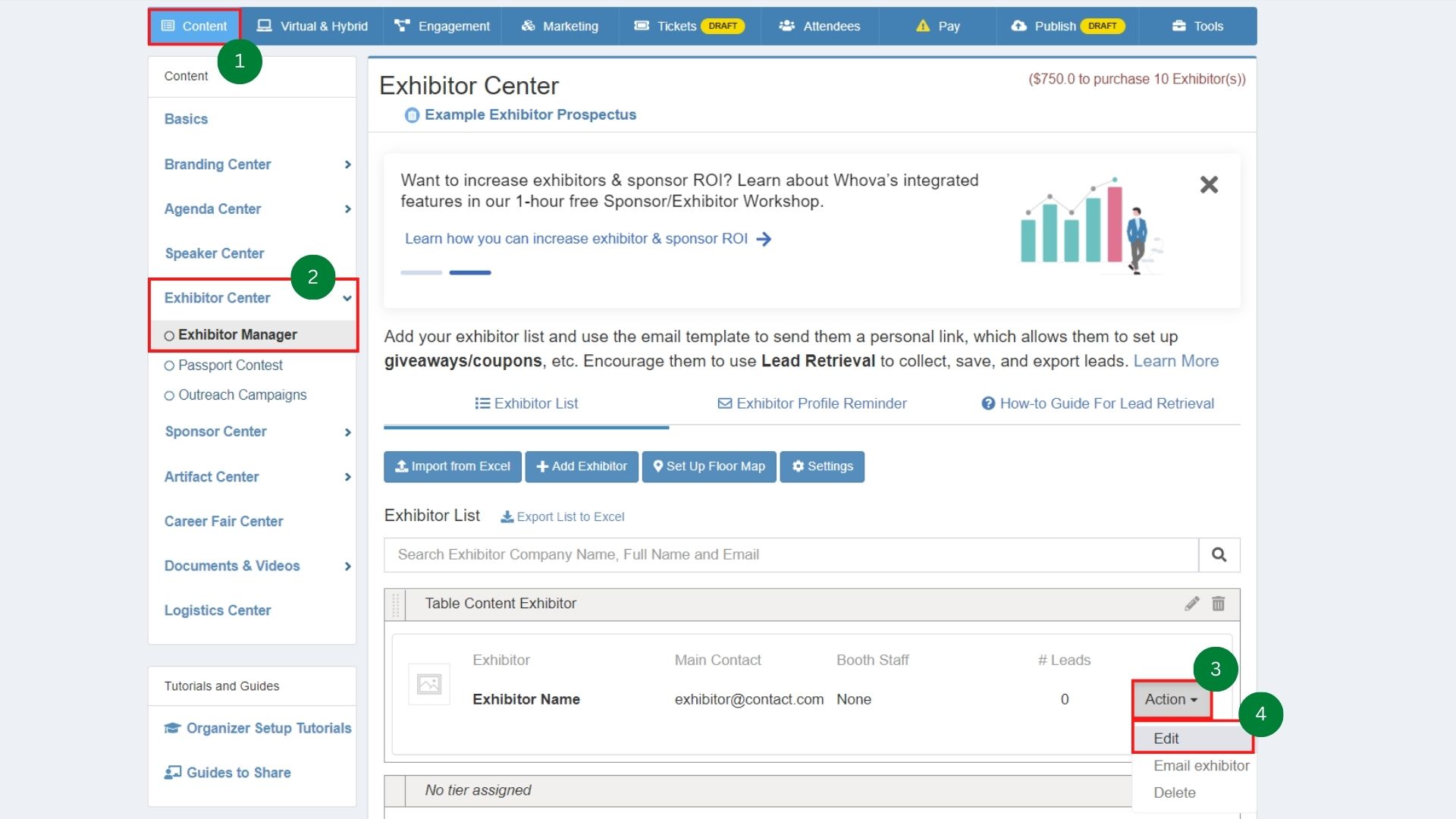Open the Example Exhibitor Prospectus link

coord(529,115)
